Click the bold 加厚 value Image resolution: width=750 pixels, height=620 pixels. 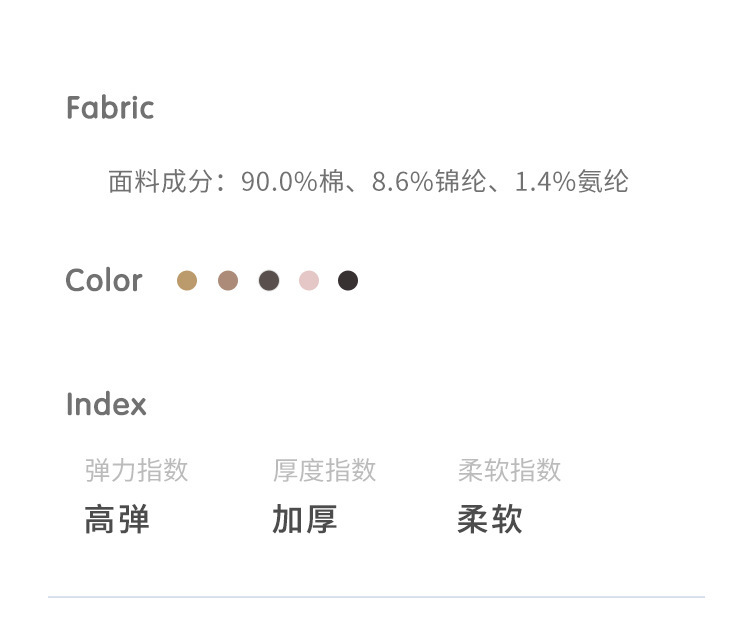point(304,520)
